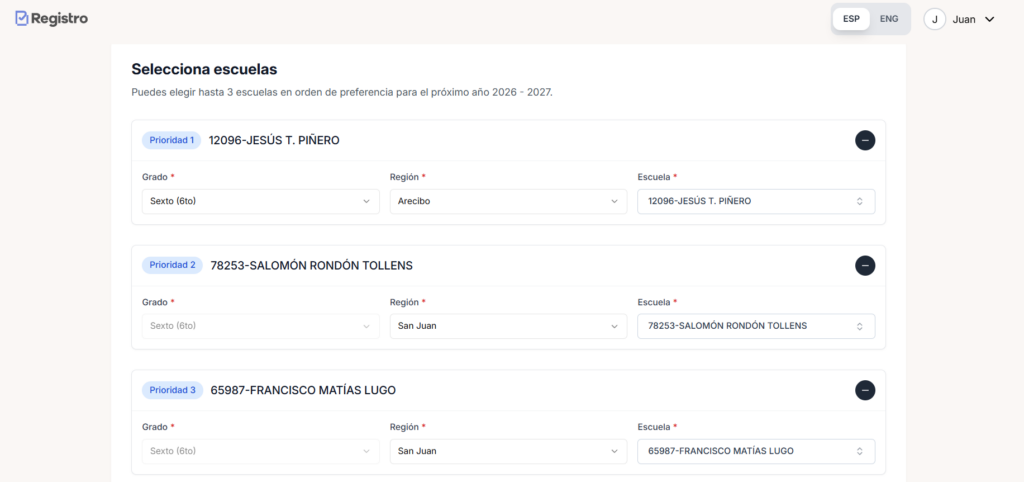The width and height of the screenshot is (1024, 482).
Task: Open Región dropdown for Prioridad 3
Action: pyautogui.click(x=508, y=451)
